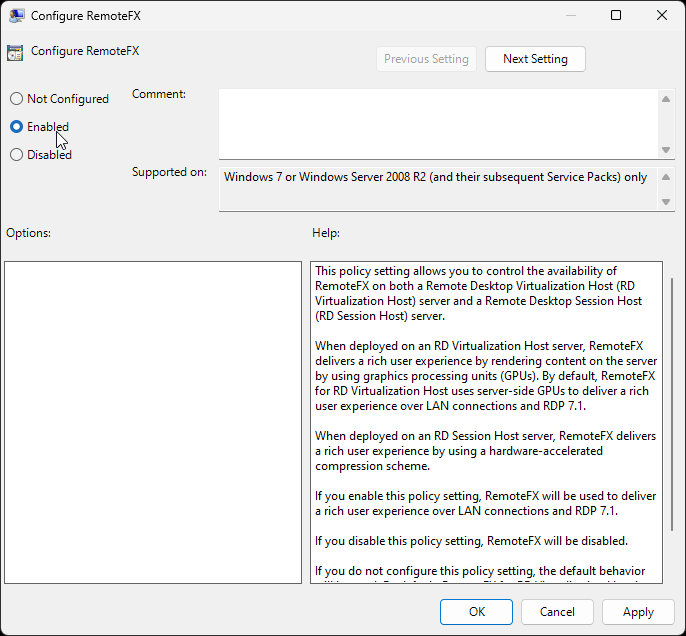Minimize the Configure RemoteFX dialog
The image size is (686, 636).
tap(570, 15)
